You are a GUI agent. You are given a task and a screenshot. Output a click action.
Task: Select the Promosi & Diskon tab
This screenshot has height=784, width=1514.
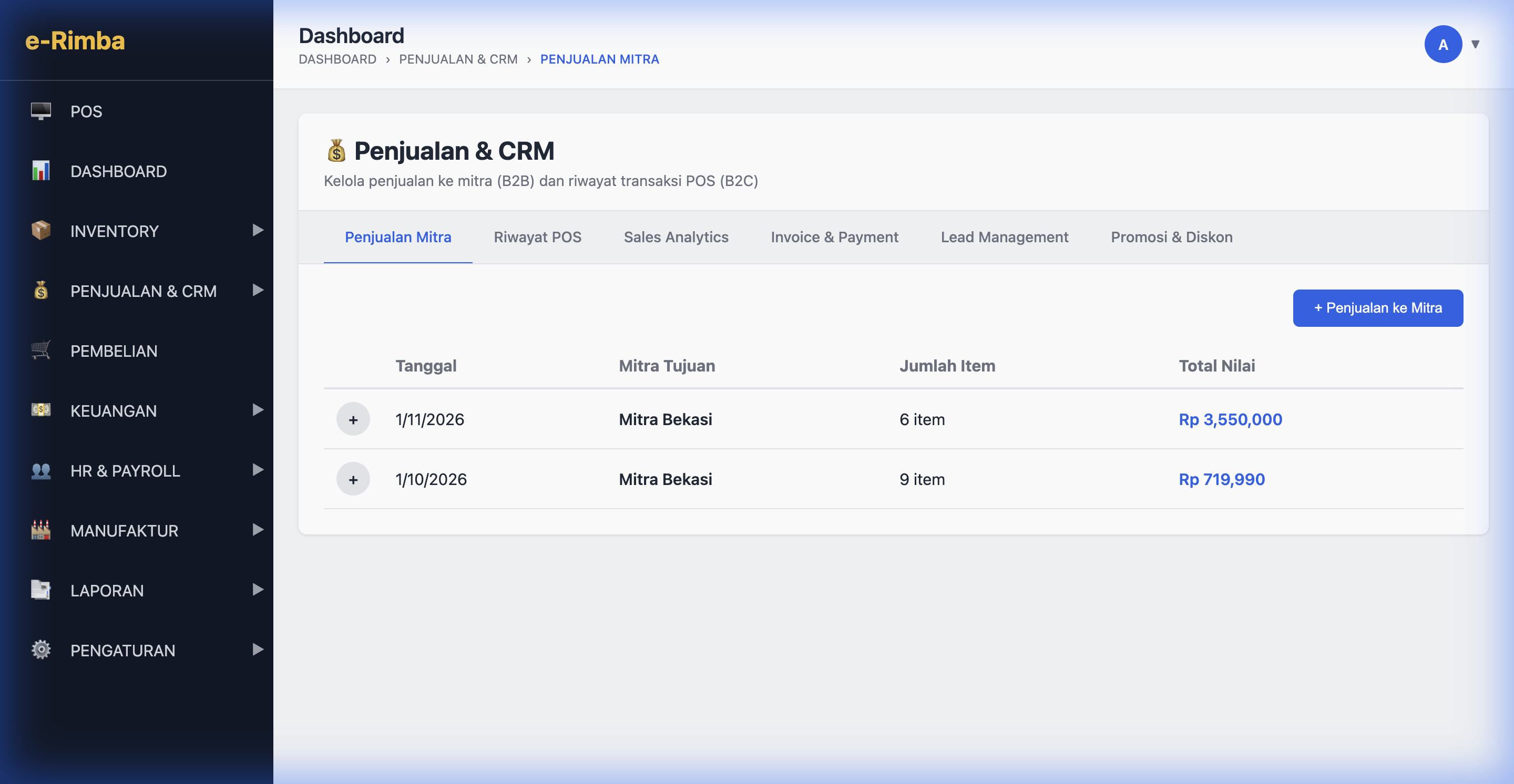coord(1171,238)
